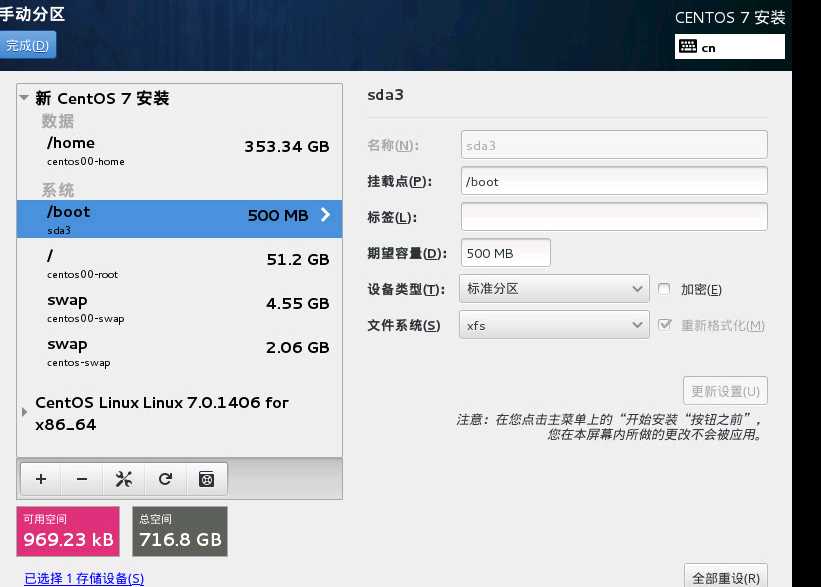Open the 设备类型 标准分区 dropdown

point(554,289)
